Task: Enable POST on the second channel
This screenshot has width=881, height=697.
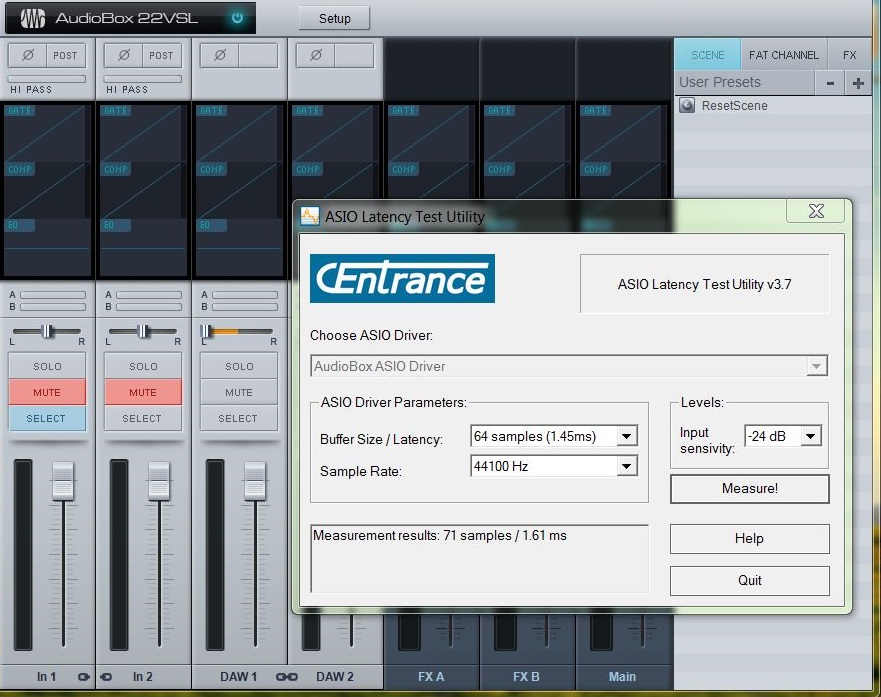Action: 161,55
